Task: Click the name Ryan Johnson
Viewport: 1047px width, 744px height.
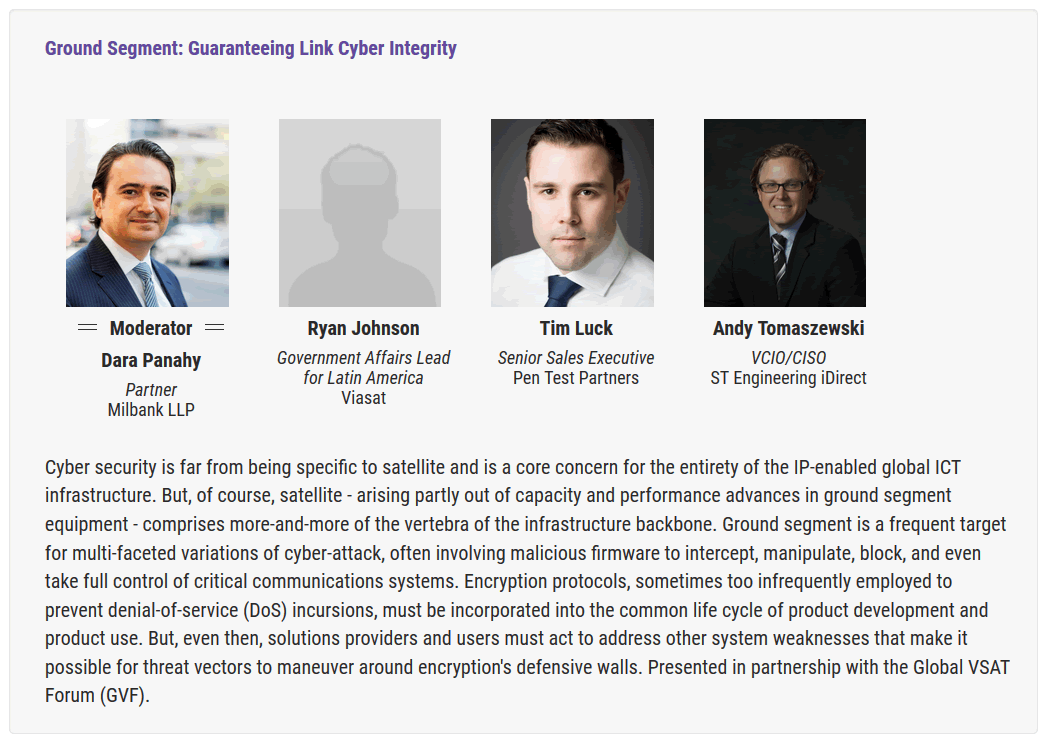Action: click(x=363, y=329)
